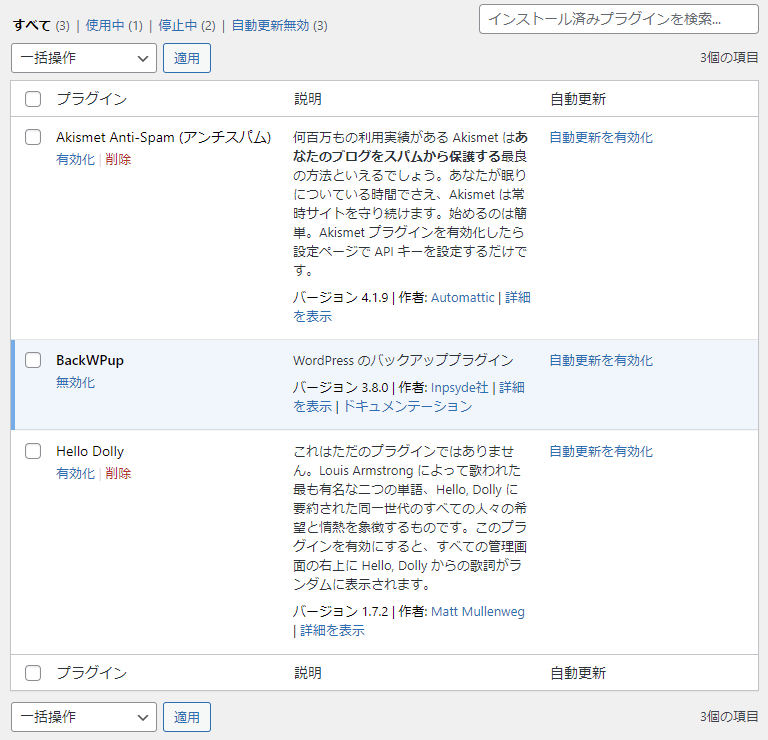768x740 pixels.
Task: Click the top 適用 apply button
Action: (x=187, y=58)
